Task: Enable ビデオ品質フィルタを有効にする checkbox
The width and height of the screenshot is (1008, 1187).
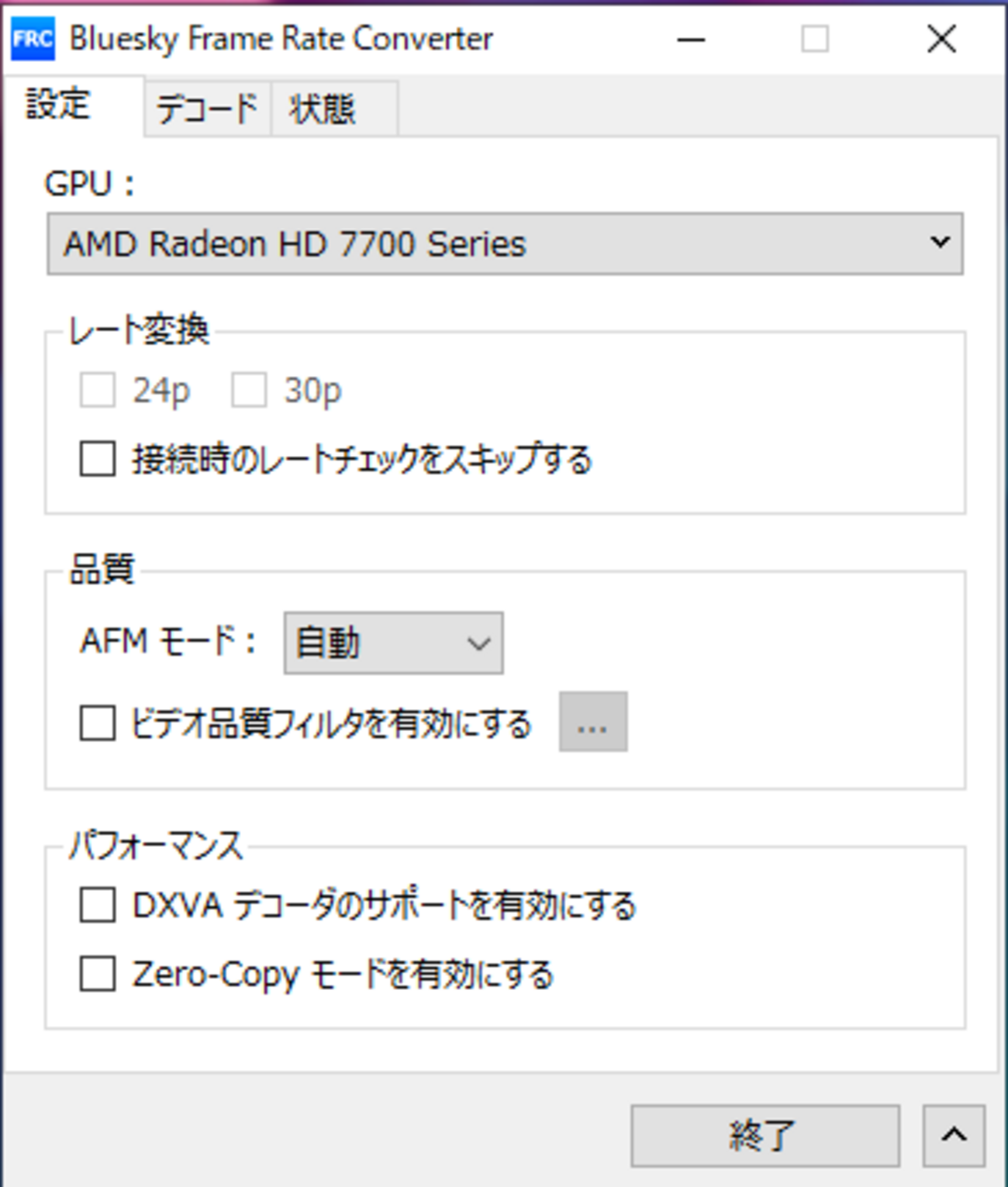Action: click(98, 723)
